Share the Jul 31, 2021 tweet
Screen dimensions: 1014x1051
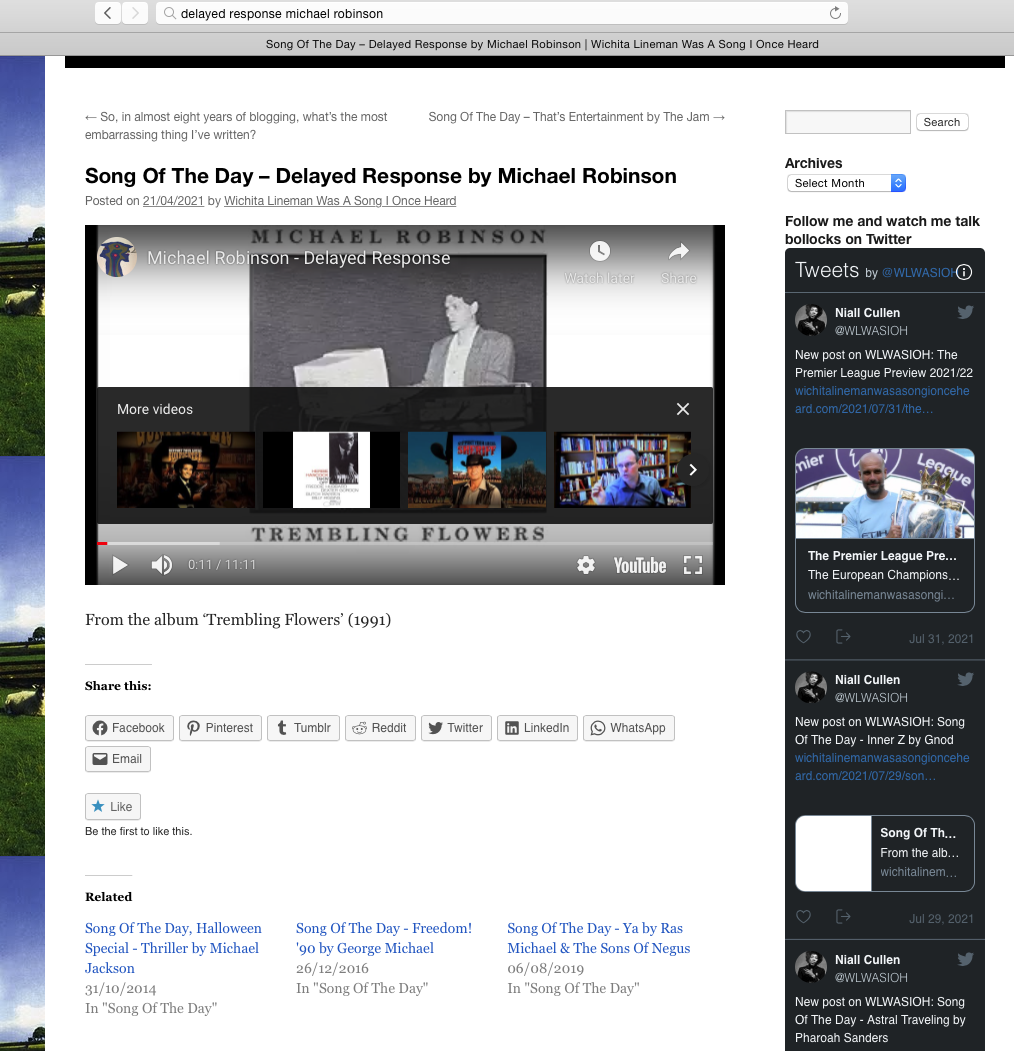pyautogui.click(x=843, y=637)
